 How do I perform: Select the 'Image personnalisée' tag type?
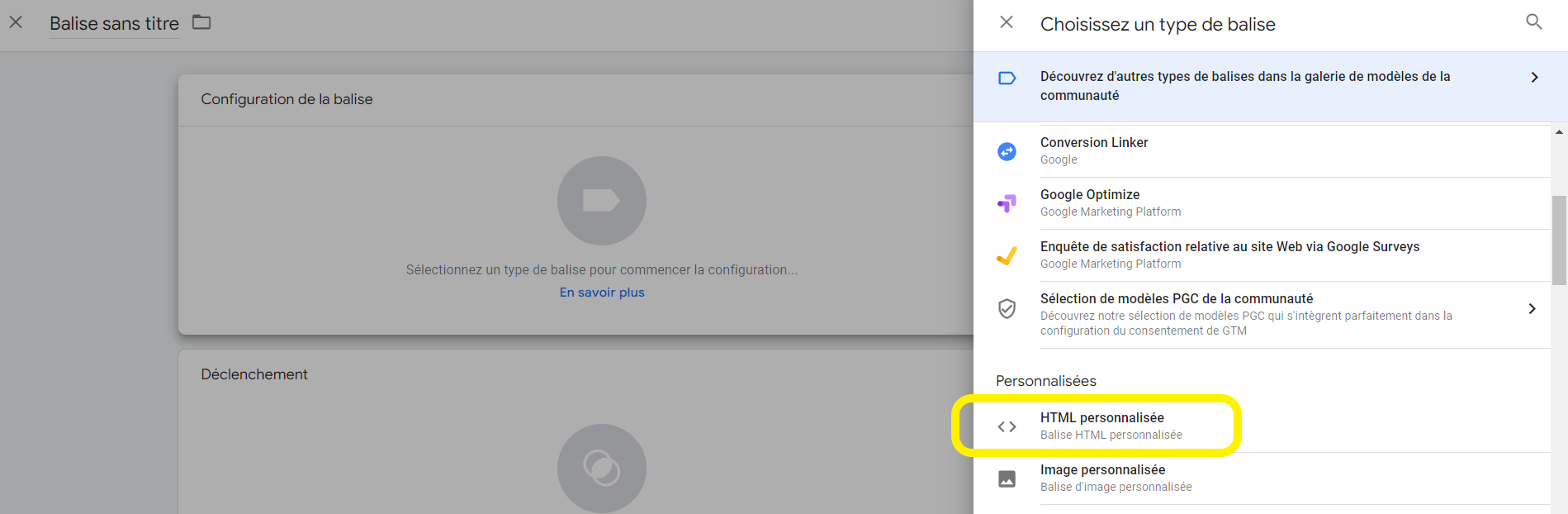point(1102,470)
